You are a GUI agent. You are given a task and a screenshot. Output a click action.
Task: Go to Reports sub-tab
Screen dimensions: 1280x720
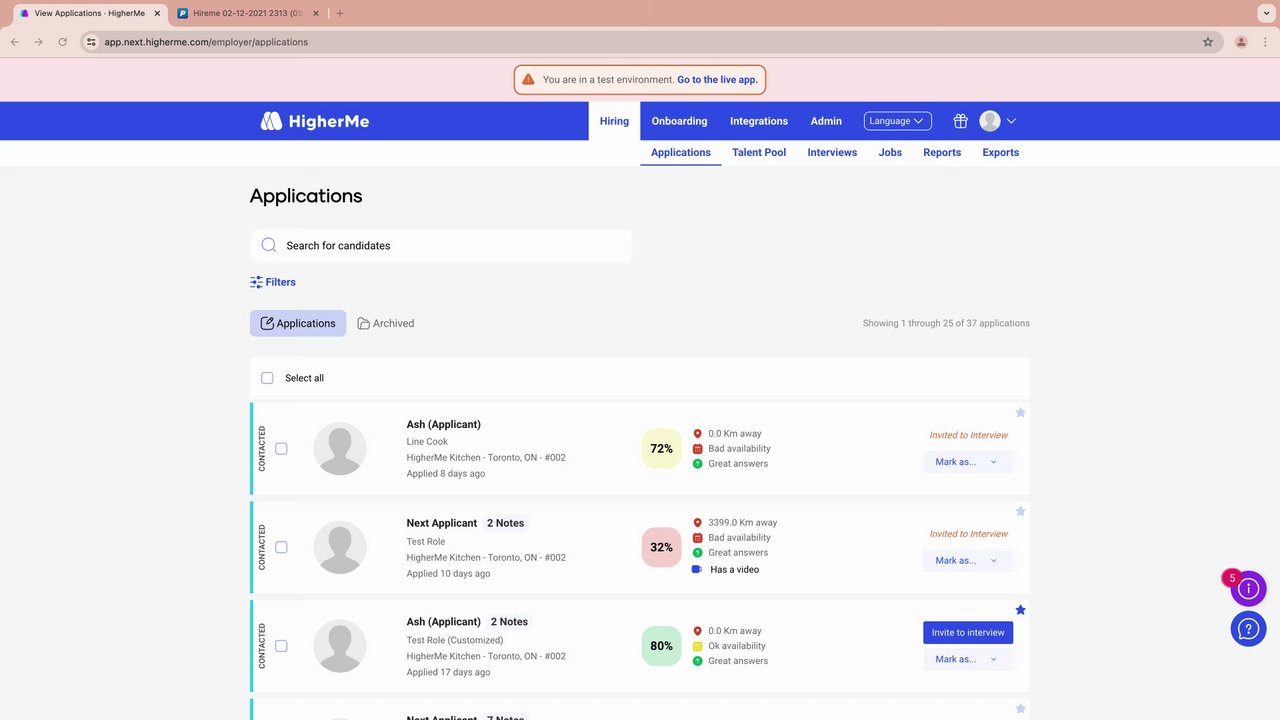[942, 152]
